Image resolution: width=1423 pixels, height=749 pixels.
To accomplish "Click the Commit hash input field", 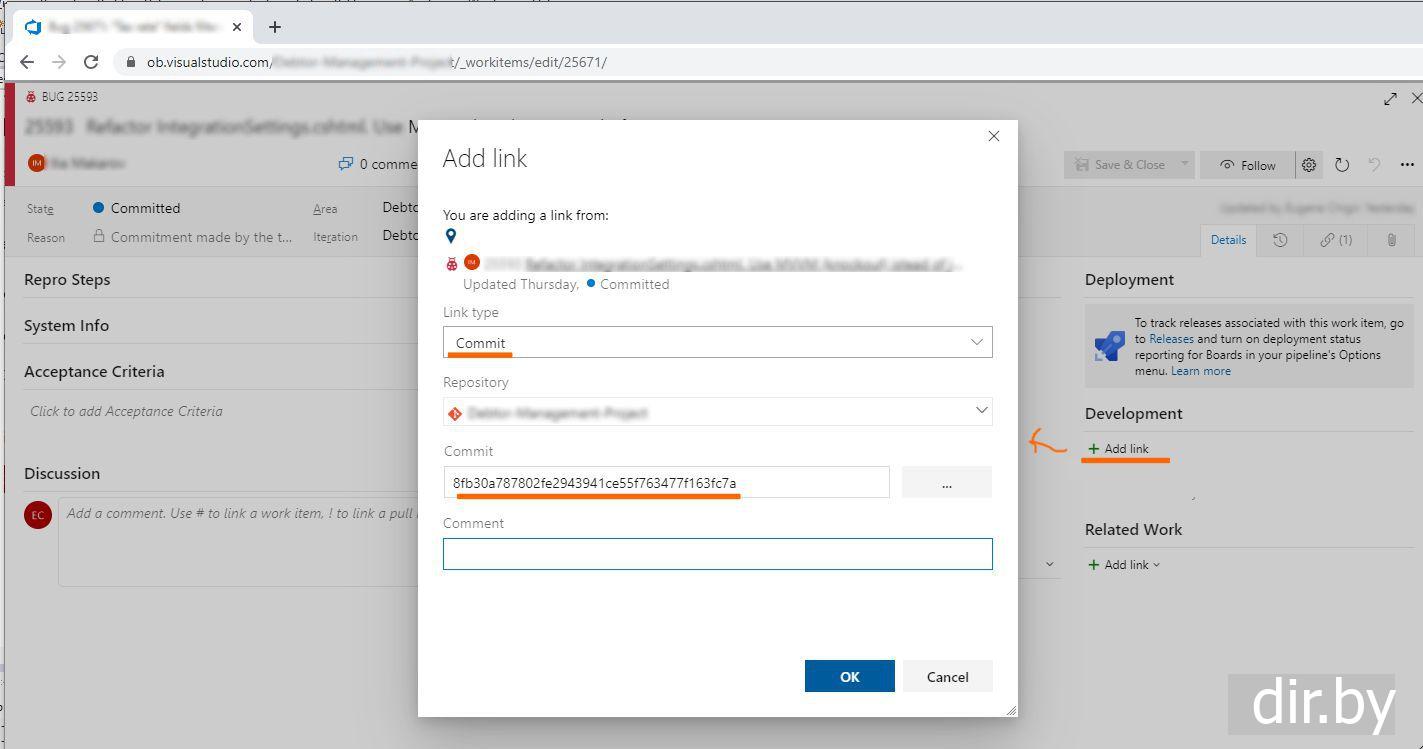I will (666, 483).
